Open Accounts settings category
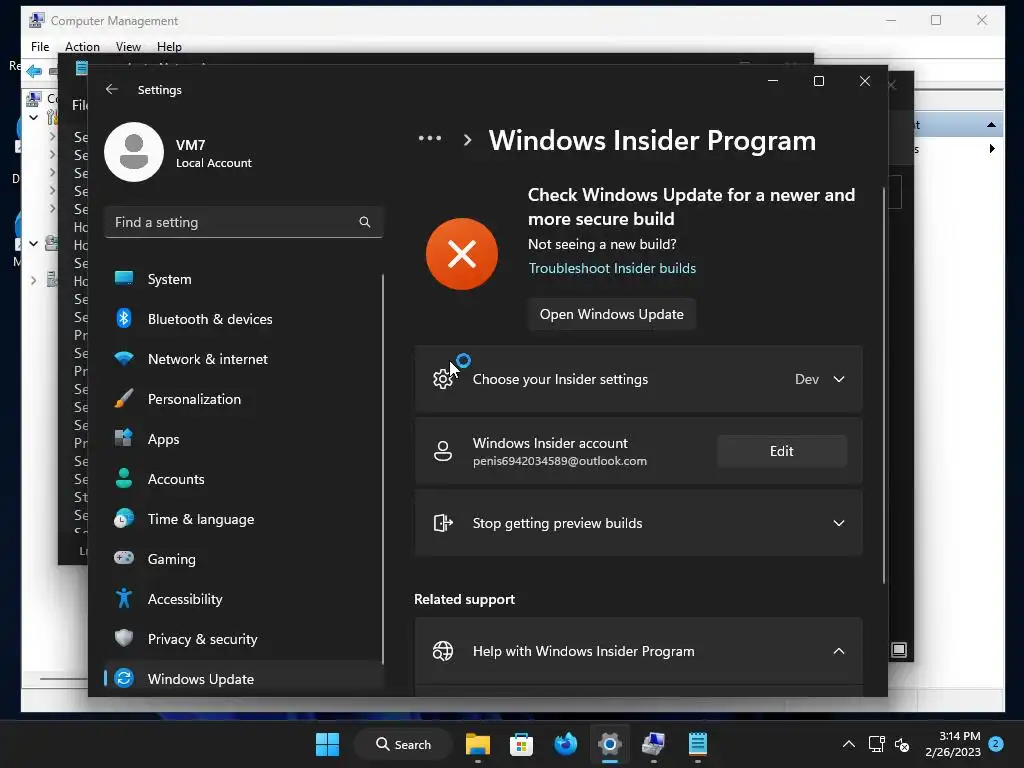The image size is (1024, 768). 243,479
